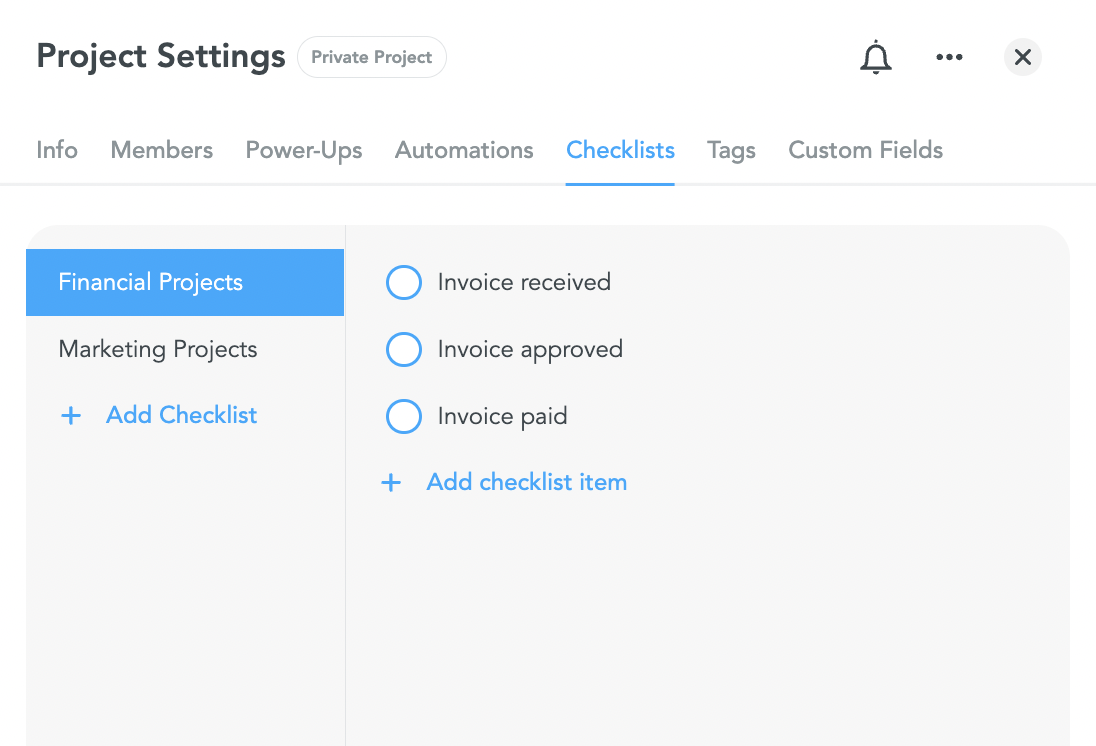Click the plus icon beside Add Checklist

(70, 415)
